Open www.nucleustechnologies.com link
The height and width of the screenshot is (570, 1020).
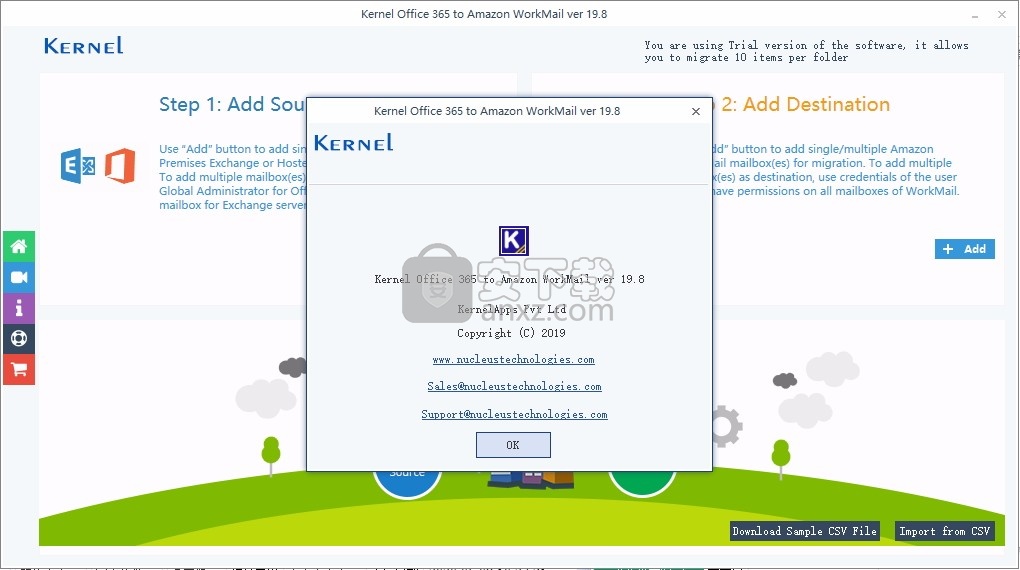(513, 360)
